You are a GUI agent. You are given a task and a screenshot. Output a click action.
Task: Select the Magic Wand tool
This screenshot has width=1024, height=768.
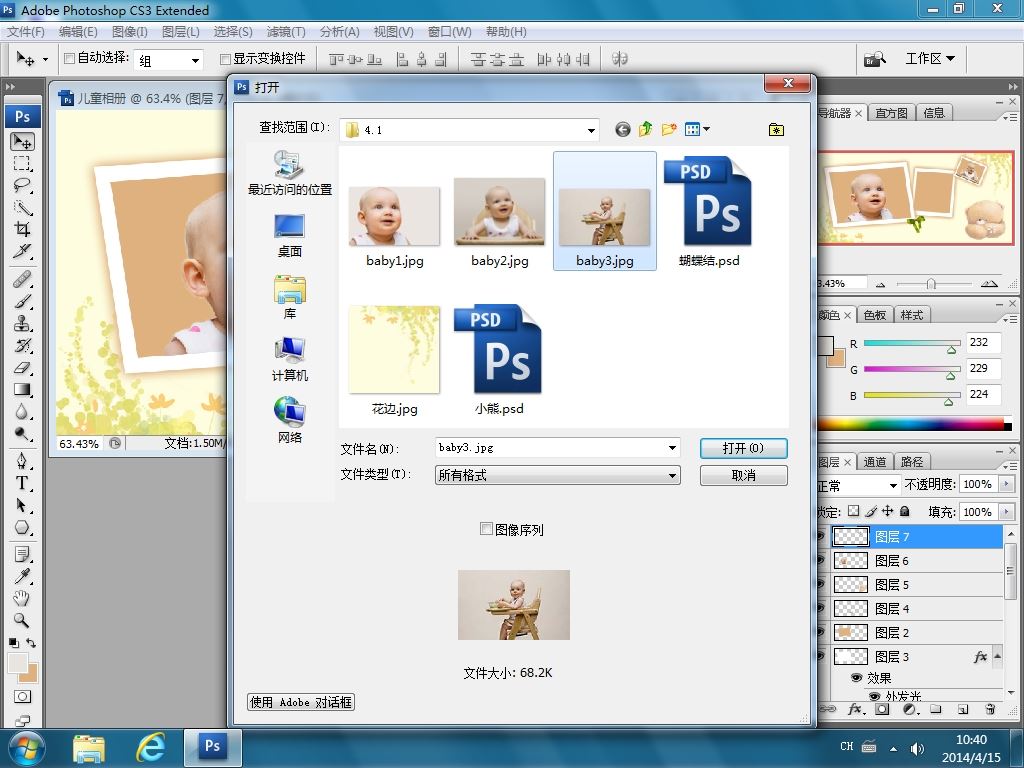coord(22,208)
